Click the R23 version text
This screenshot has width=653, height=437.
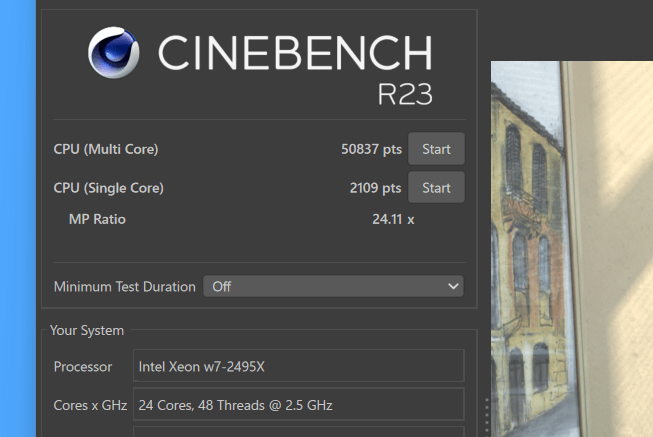tap(405, 94)
